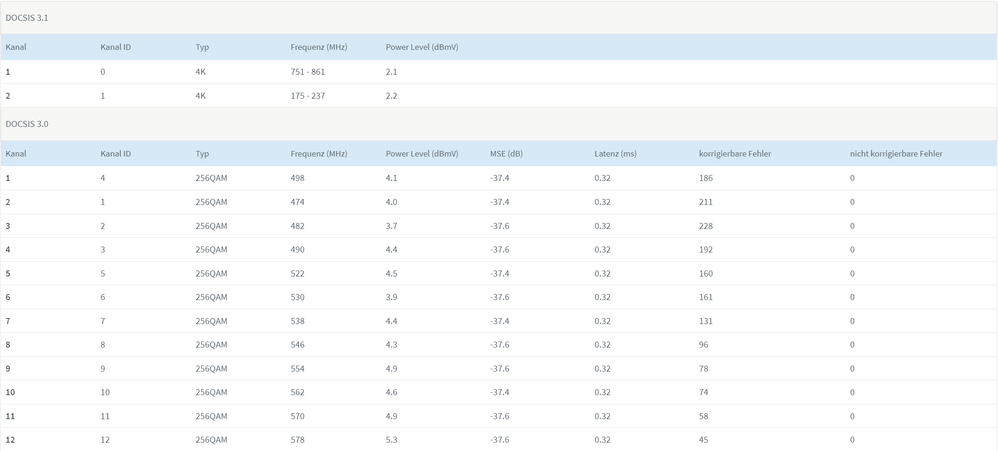Select the correctable error count 96
This screenshot has height=451, width=999.
(x=706, y=345)
